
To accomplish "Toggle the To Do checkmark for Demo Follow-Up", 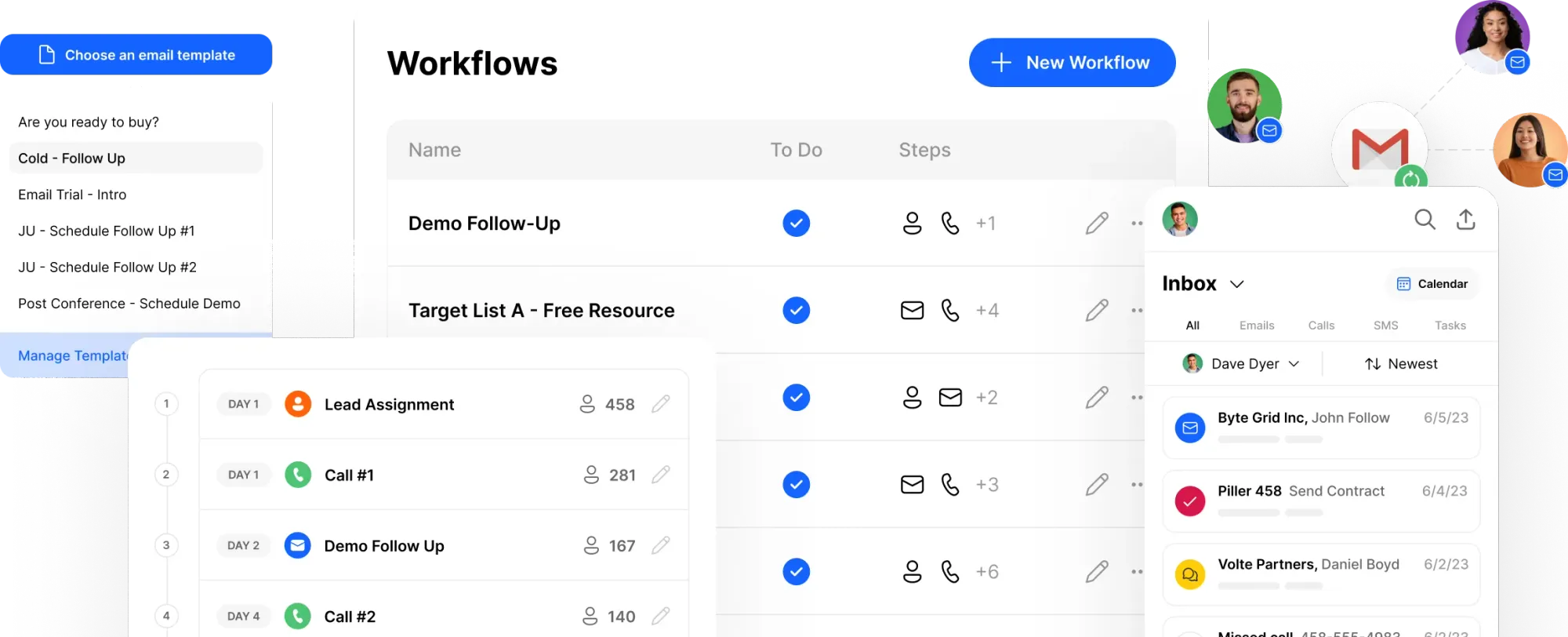I will click(796, 223).
